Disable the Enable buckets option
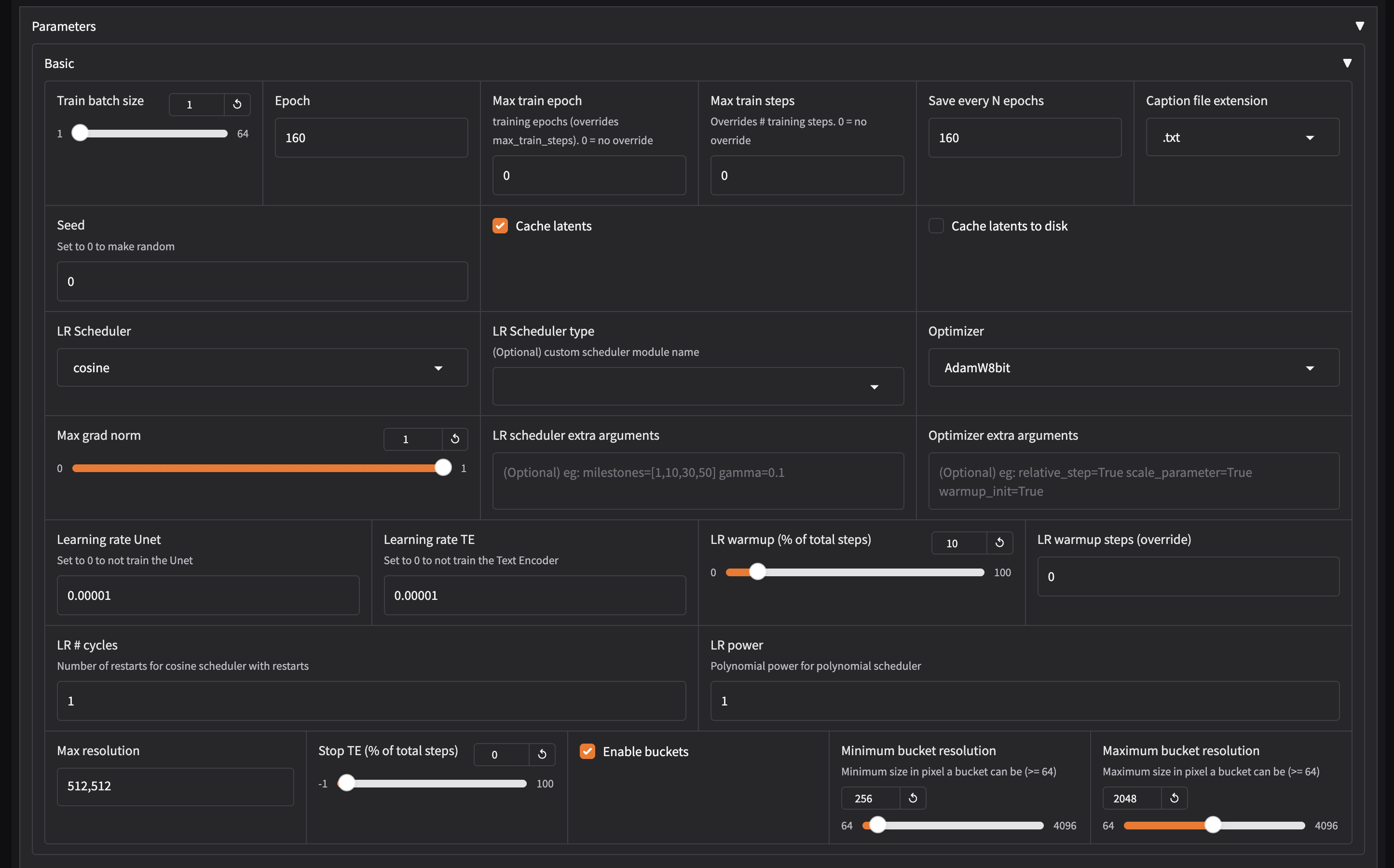The image size is (1394, 868). [x=588, y=751]
